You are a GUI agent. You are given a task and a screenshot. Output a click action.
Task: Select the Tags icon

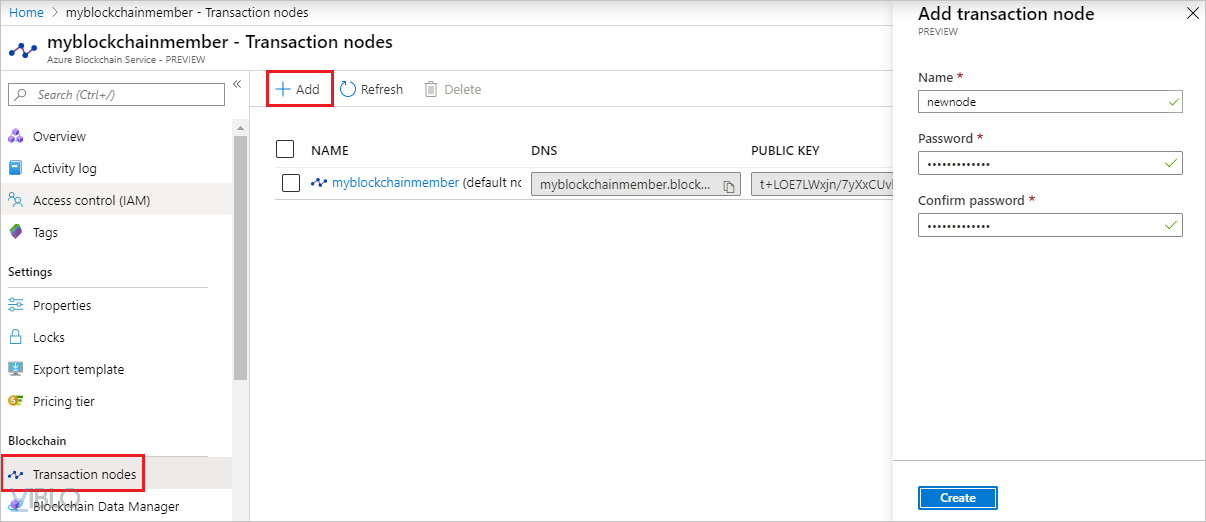(x=16, y=233)
